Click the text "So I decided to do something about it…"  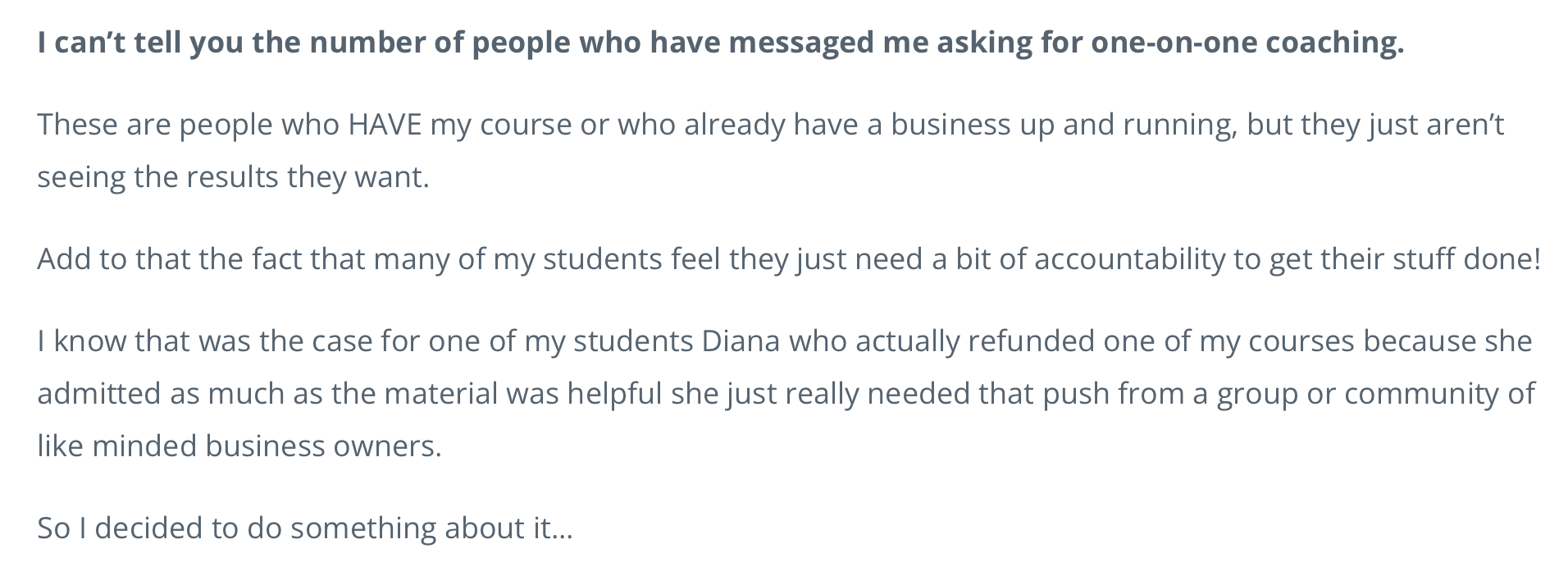[304, 528]
